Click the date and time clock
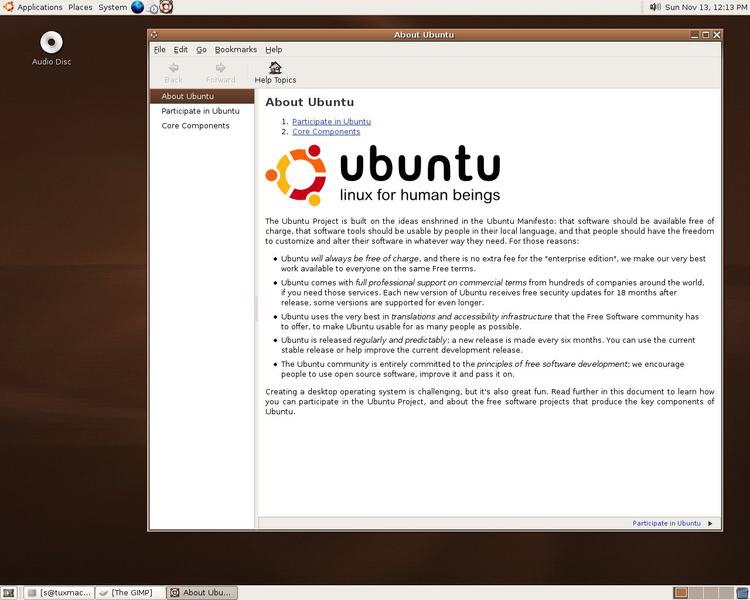This screenshot has height=600, width=750. point(706,7)
